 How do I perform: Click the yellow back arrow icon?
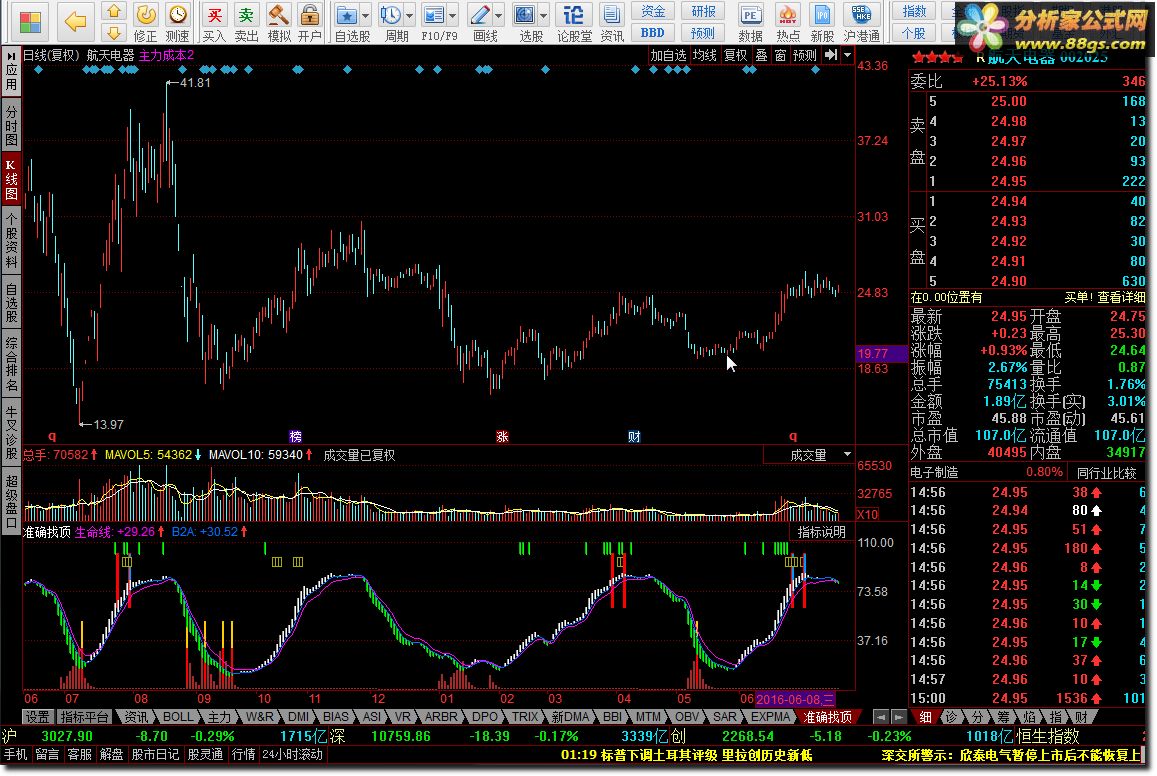[x=75, y=21]
